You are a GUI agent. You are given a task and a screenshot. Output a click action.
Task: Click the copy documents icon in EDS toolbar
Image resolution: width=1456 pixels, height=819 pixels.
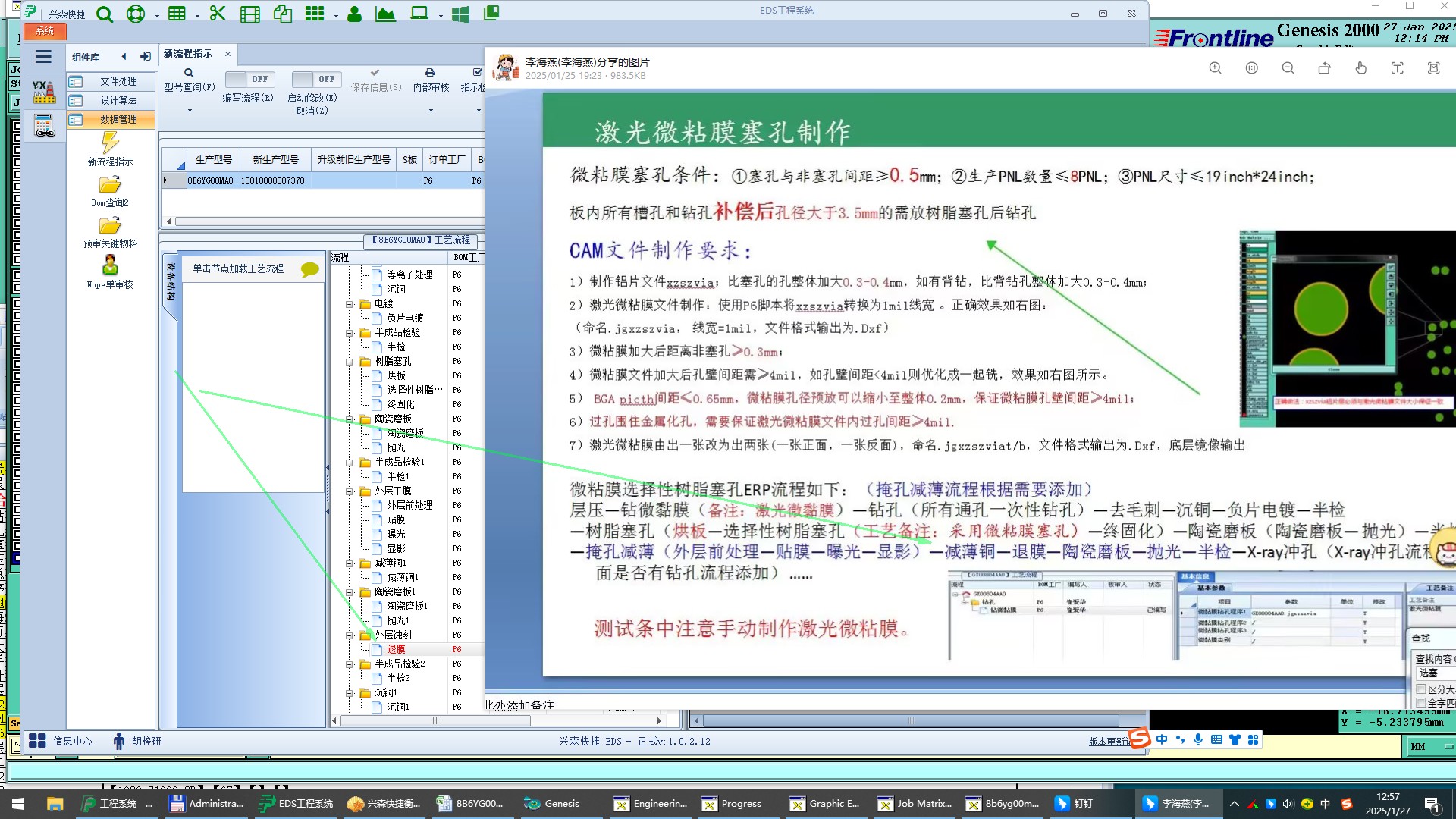283,14
